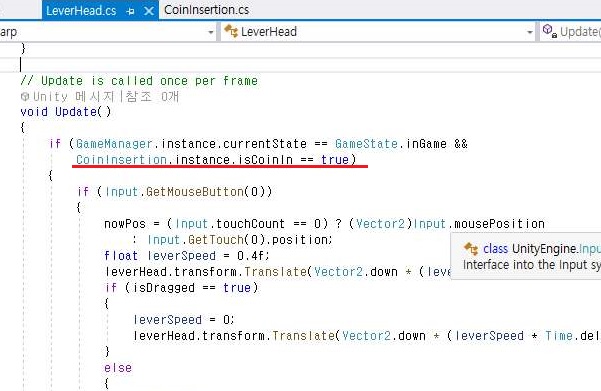601x391 pixels.
Task: Click 'GetTouch' in the code
Action: (x=215, y=240)
